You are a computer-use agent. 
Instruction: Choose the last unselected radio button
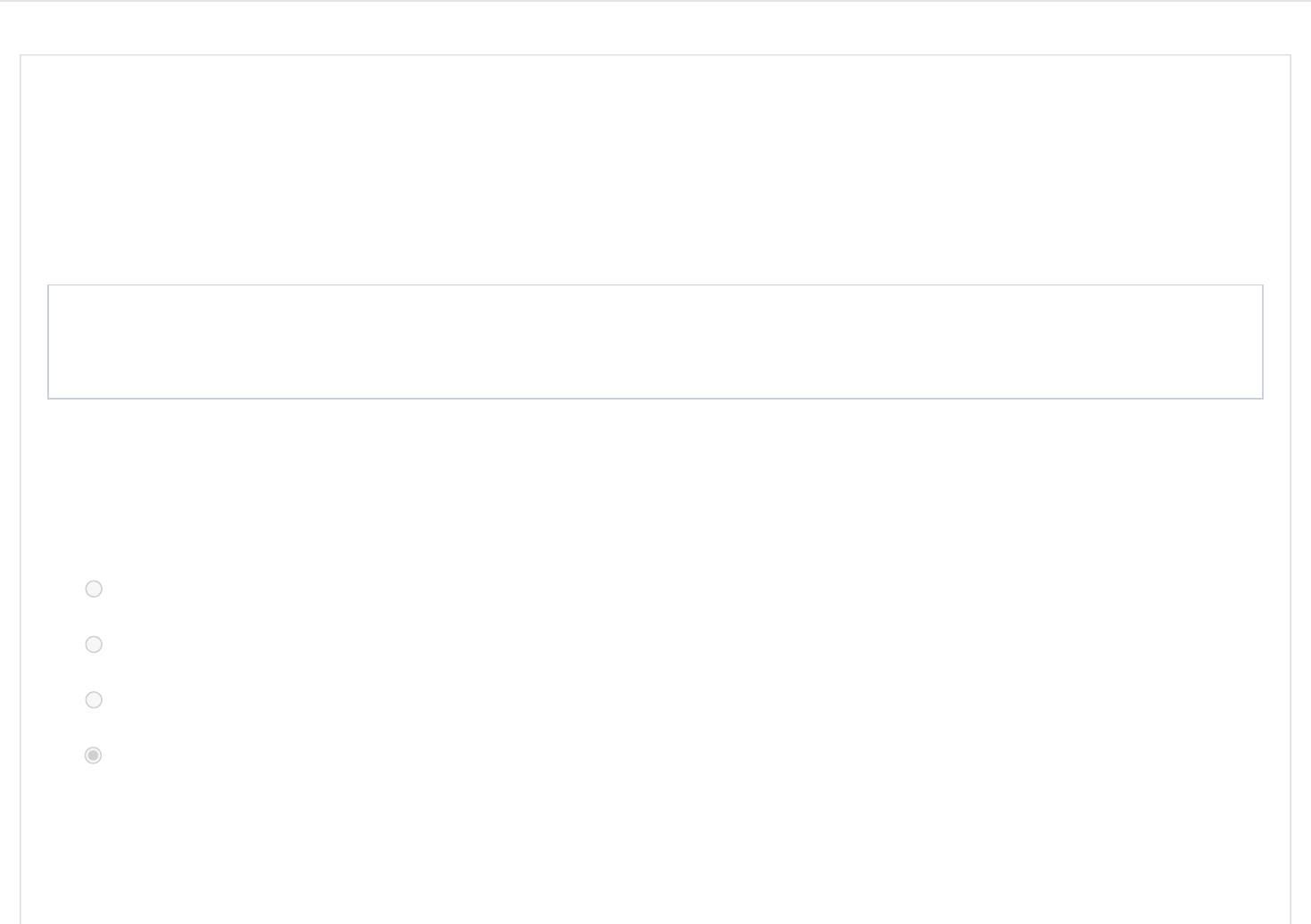[94, 700]
